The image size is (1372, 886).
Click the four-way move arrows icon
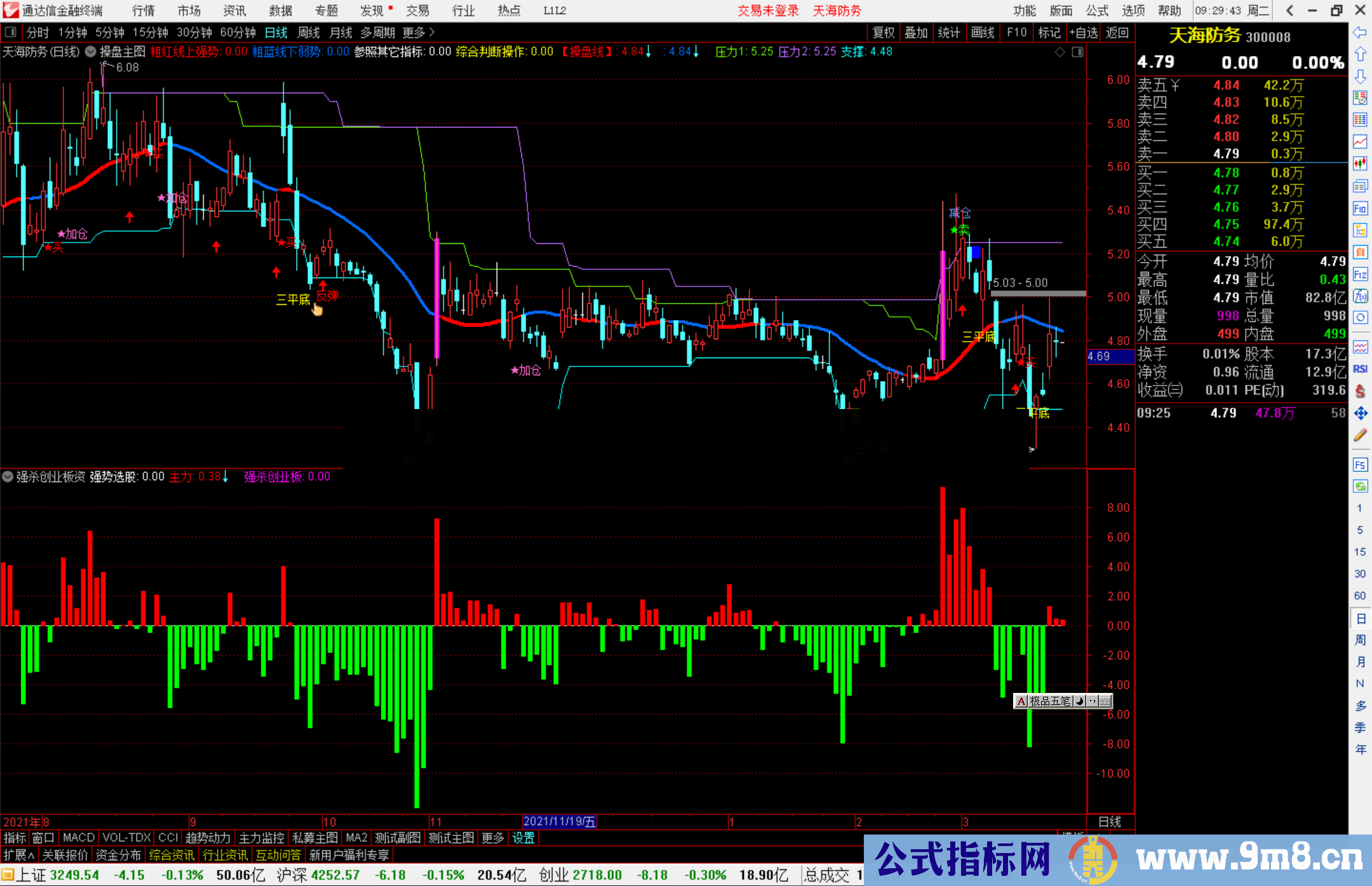coord(1360,413)
